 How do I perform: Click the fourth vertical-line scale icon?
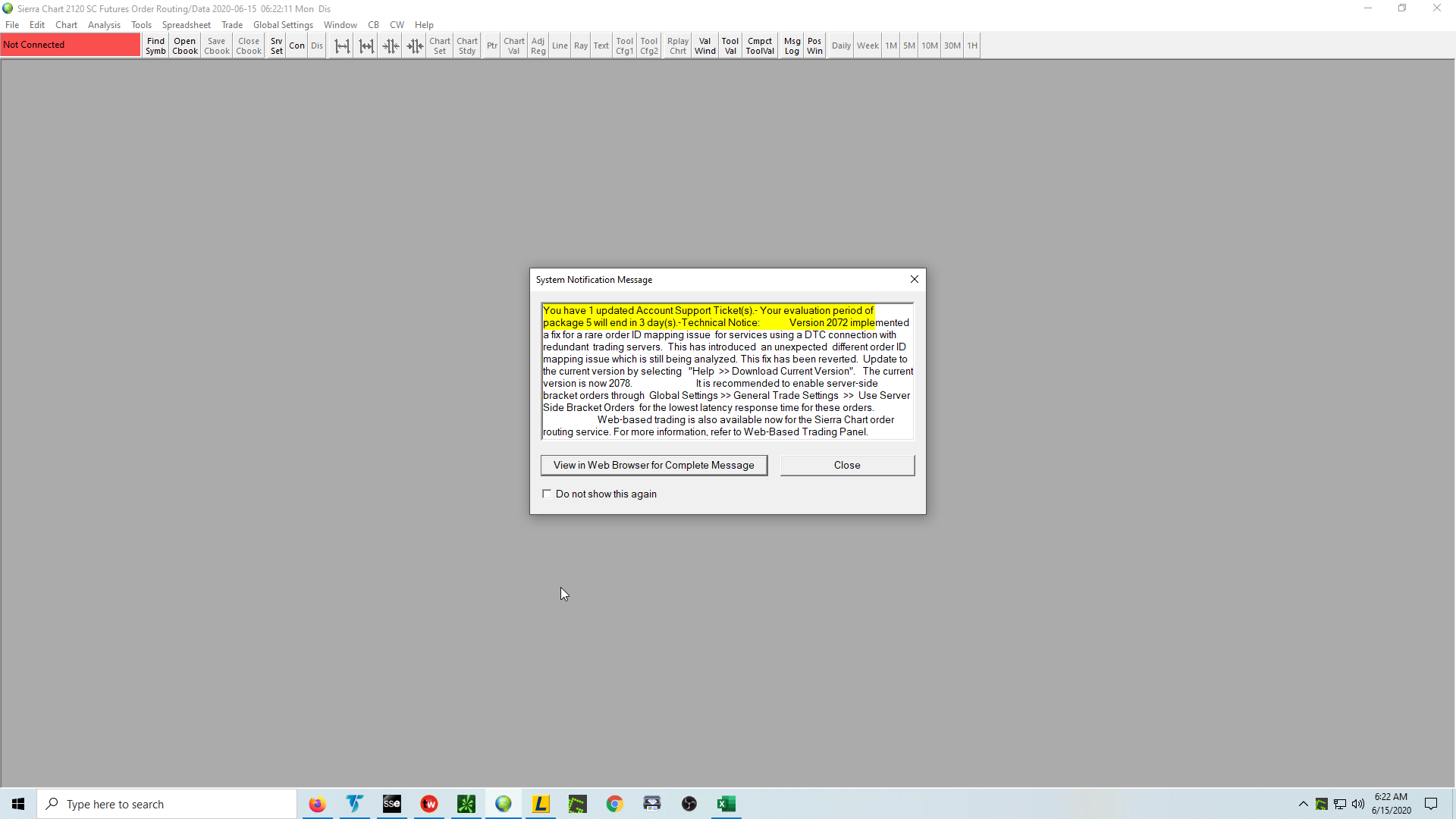click(x=415, y=45)
